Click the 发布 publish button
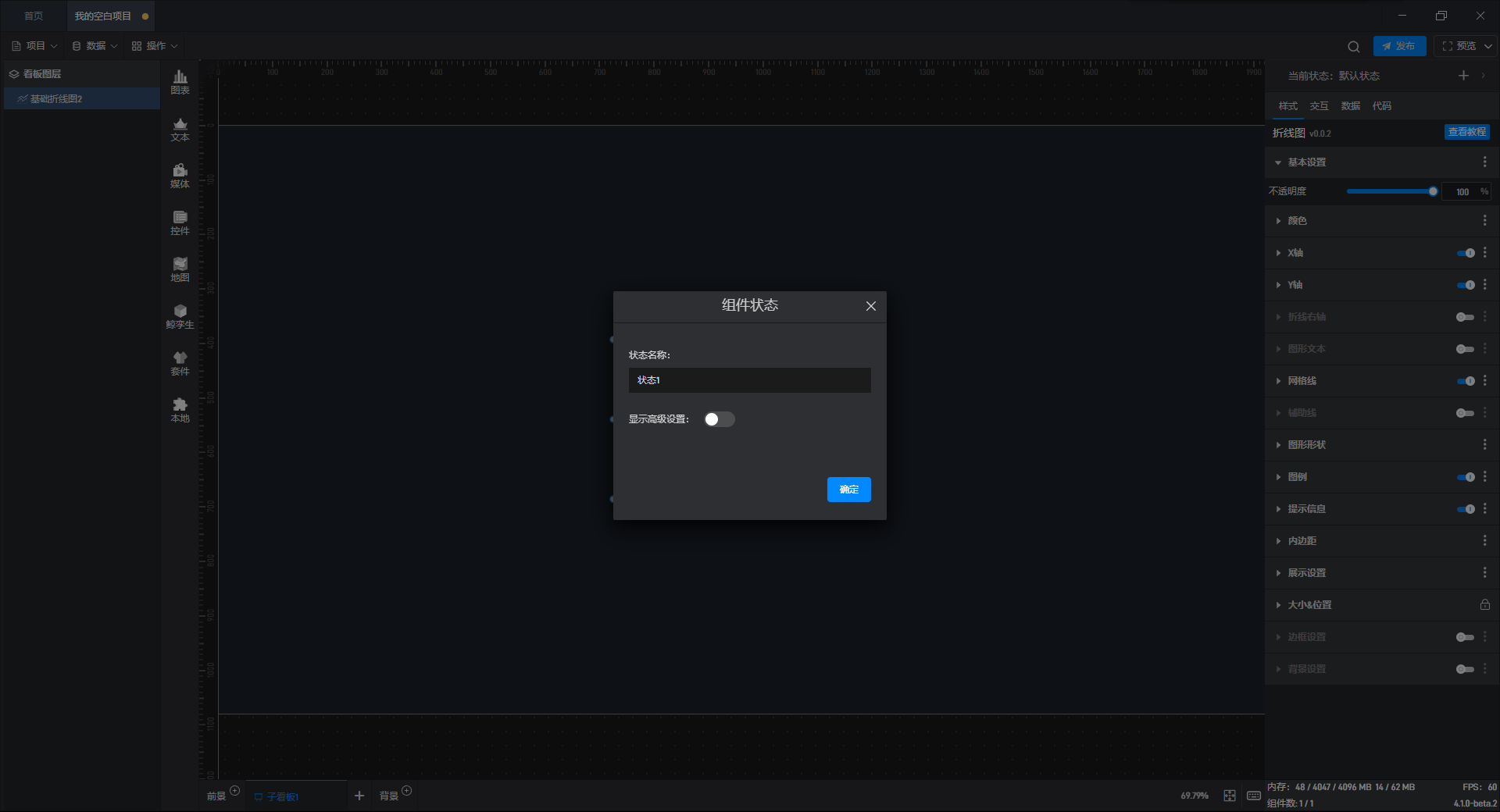This screenshot has height=812, width=1500. (x=1399, y=46)
